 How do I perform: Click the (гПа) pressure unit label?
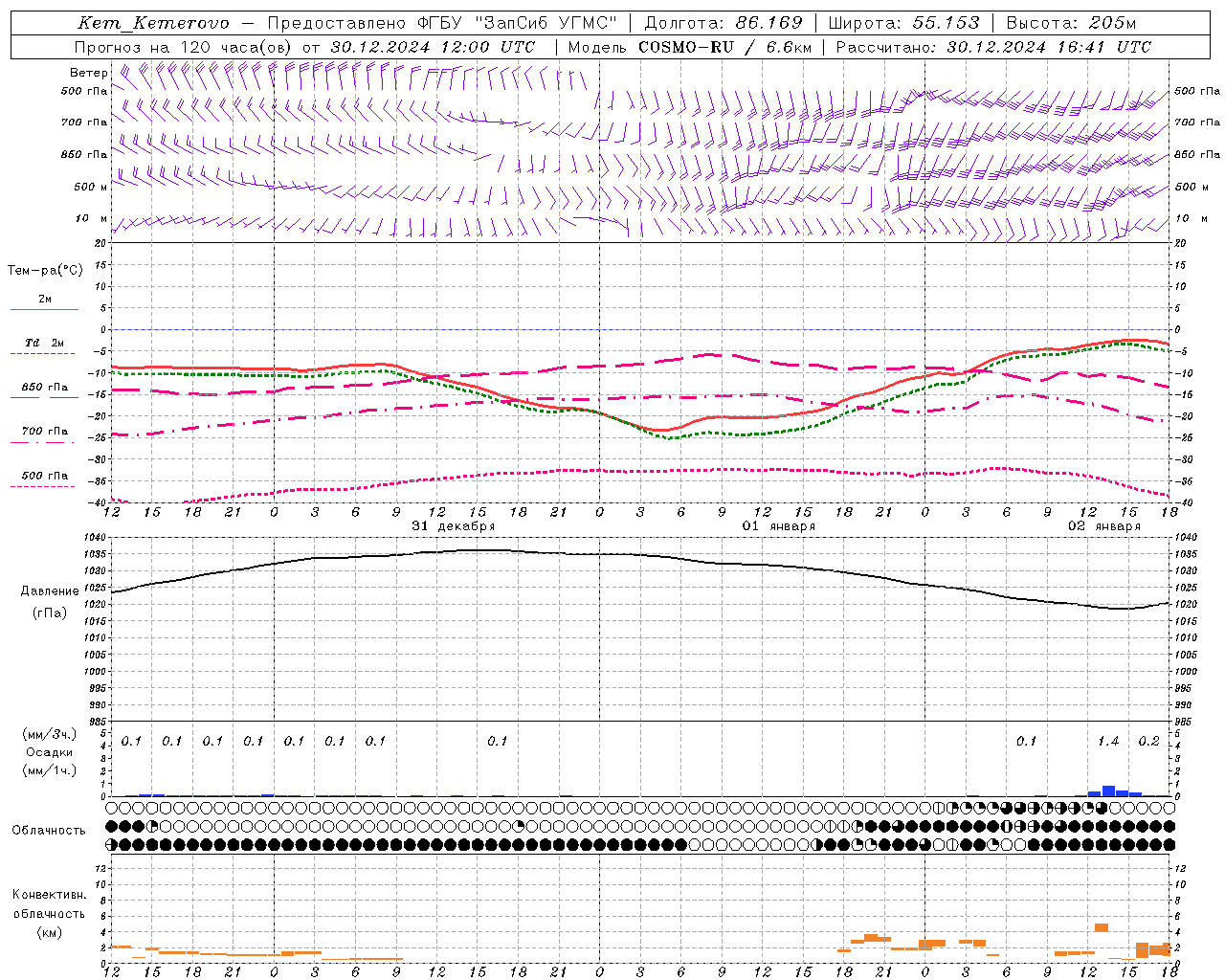tap(50, 613)
